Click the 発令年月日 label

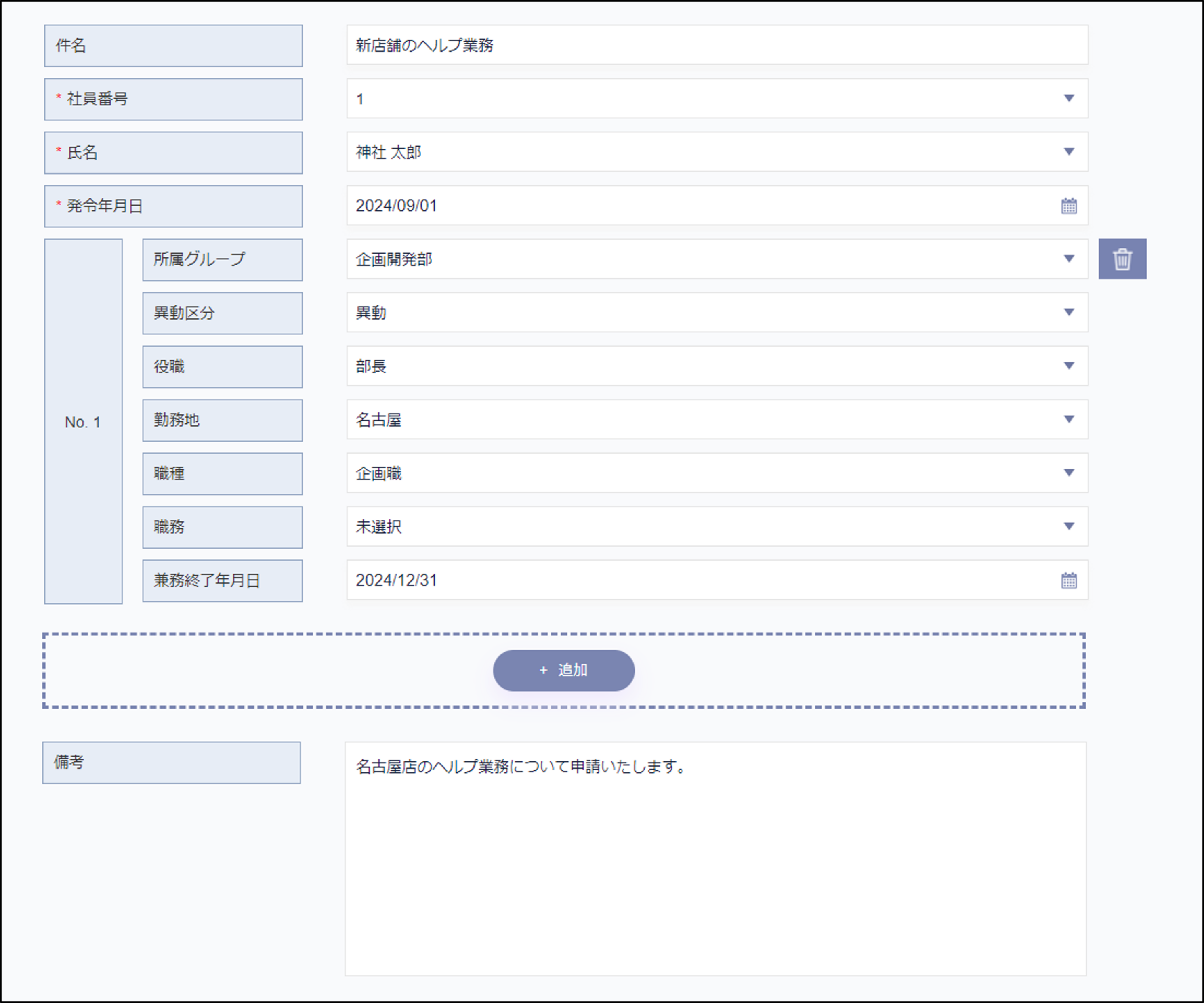pyautogui.click(x=173, y=206)
